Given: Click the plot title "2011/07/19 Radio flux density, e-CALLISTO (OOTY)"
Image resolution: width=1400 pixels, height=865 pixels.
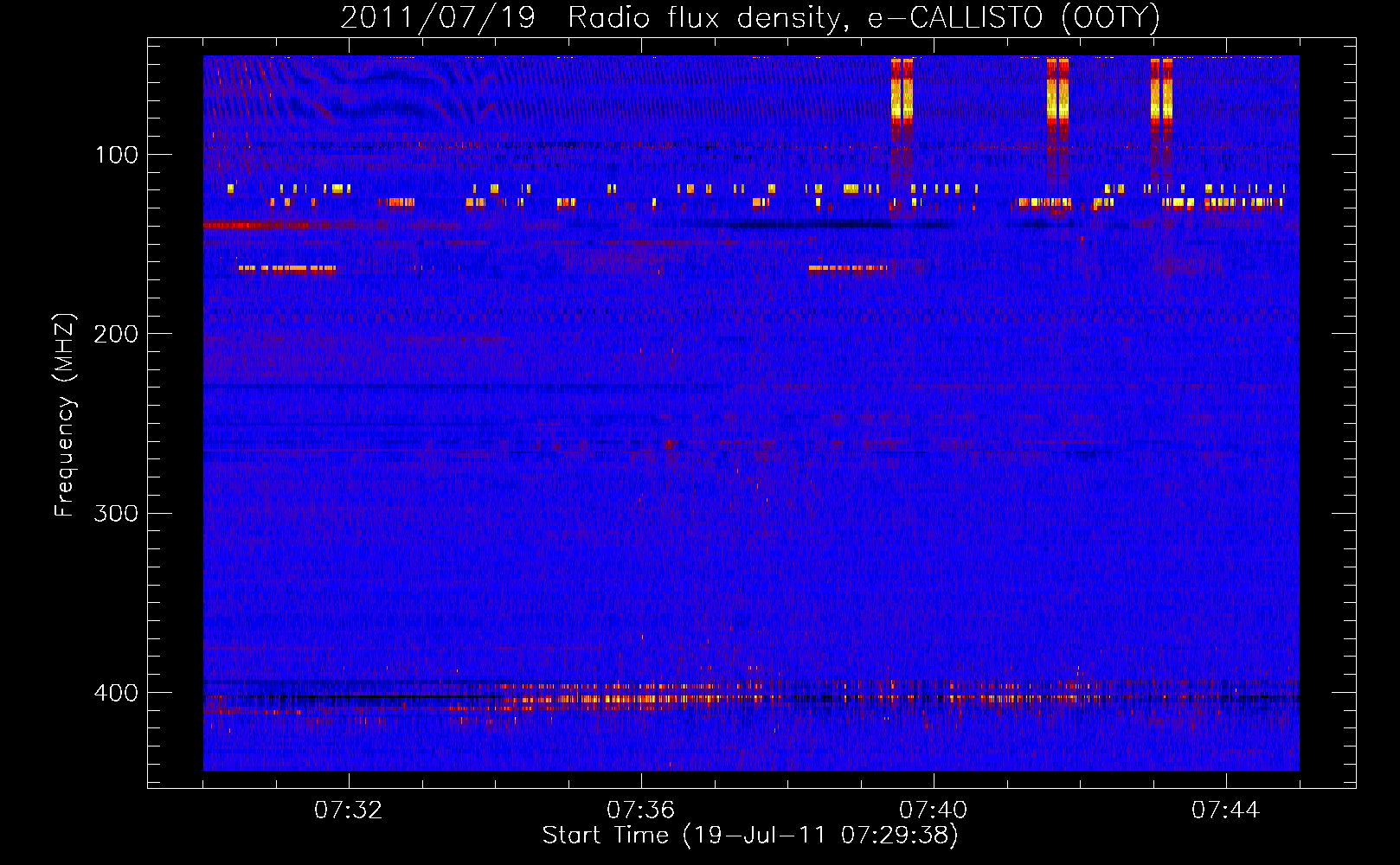Looking at the screenshot, I should point(750,17).
